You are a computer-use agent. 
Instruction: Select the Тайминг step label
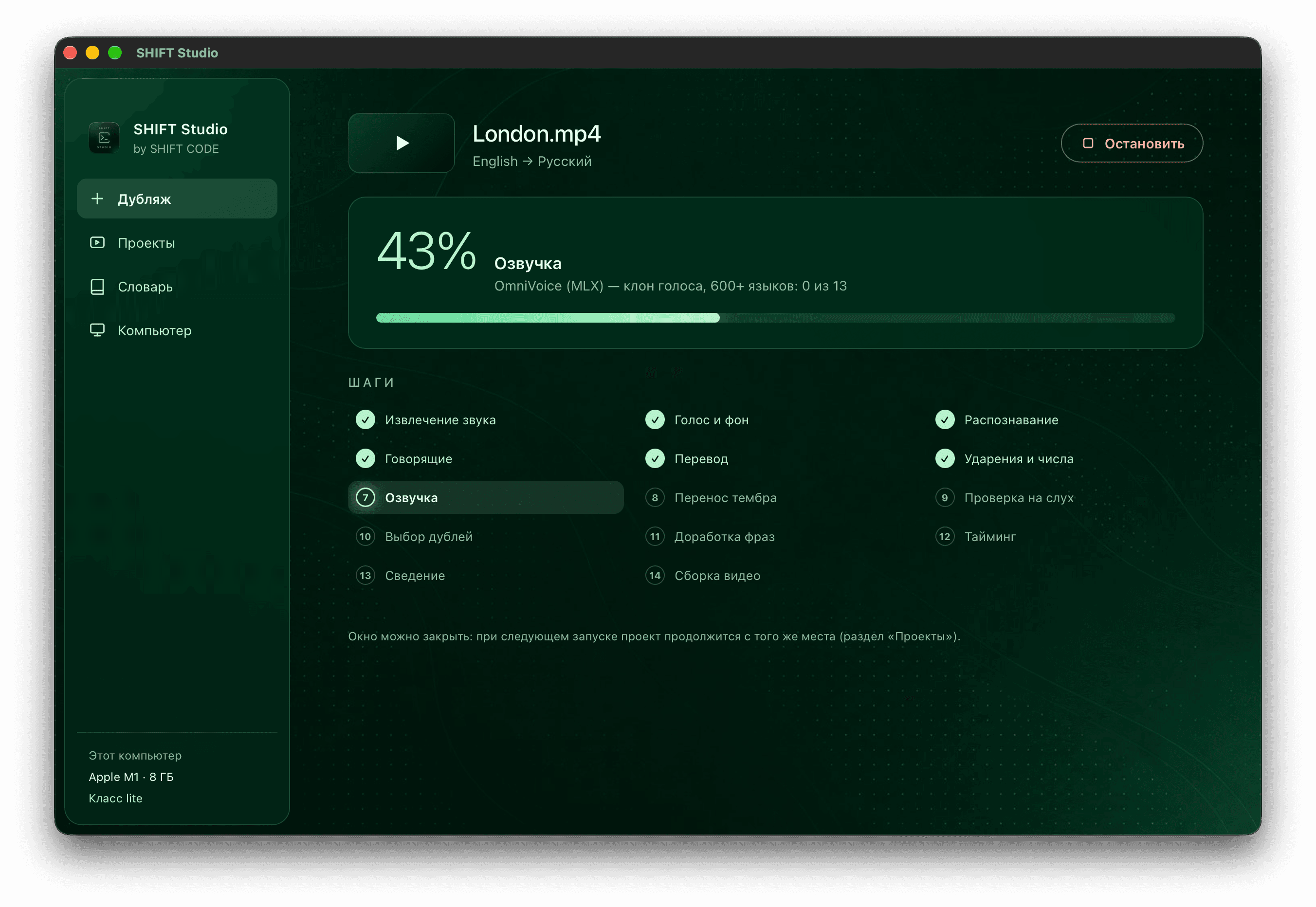coord(990,537)
